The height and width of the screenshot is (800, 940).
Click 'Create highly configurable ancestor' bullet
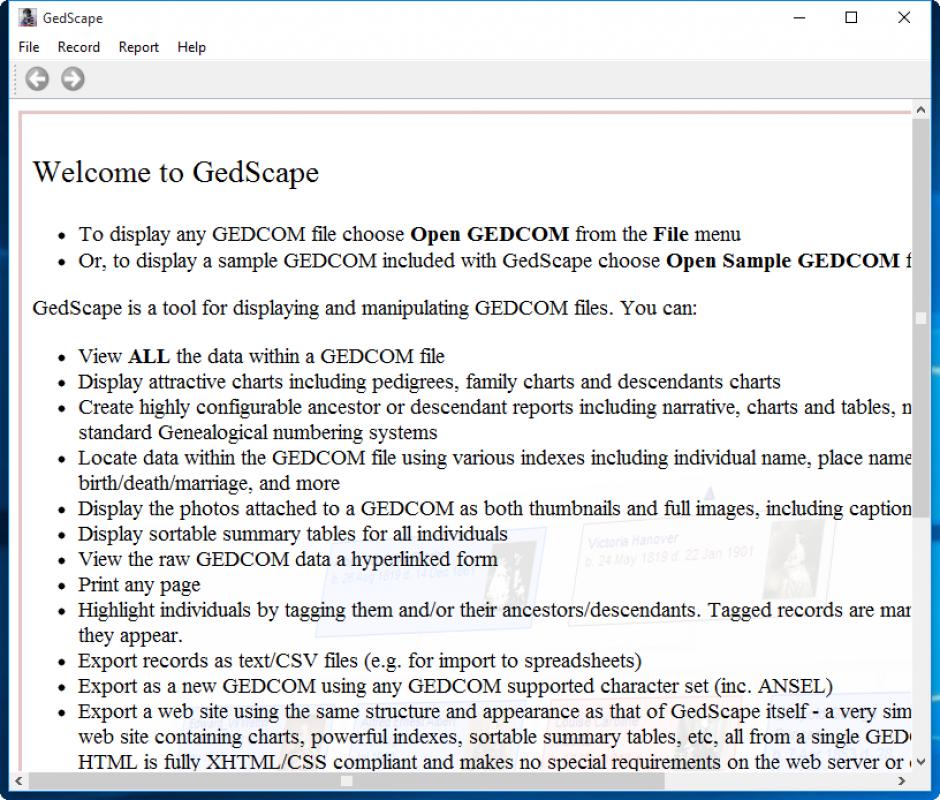pos(495,420)
